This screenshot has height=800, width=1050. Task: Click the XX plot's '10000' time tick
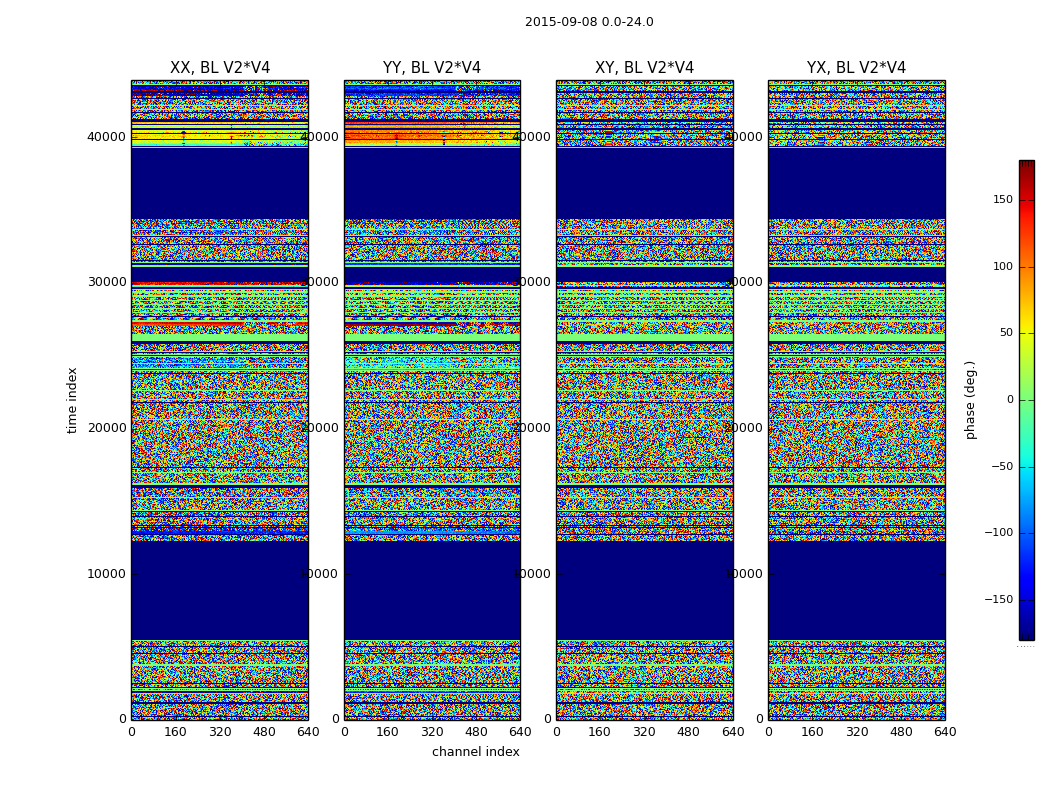(x=106, y=574)
